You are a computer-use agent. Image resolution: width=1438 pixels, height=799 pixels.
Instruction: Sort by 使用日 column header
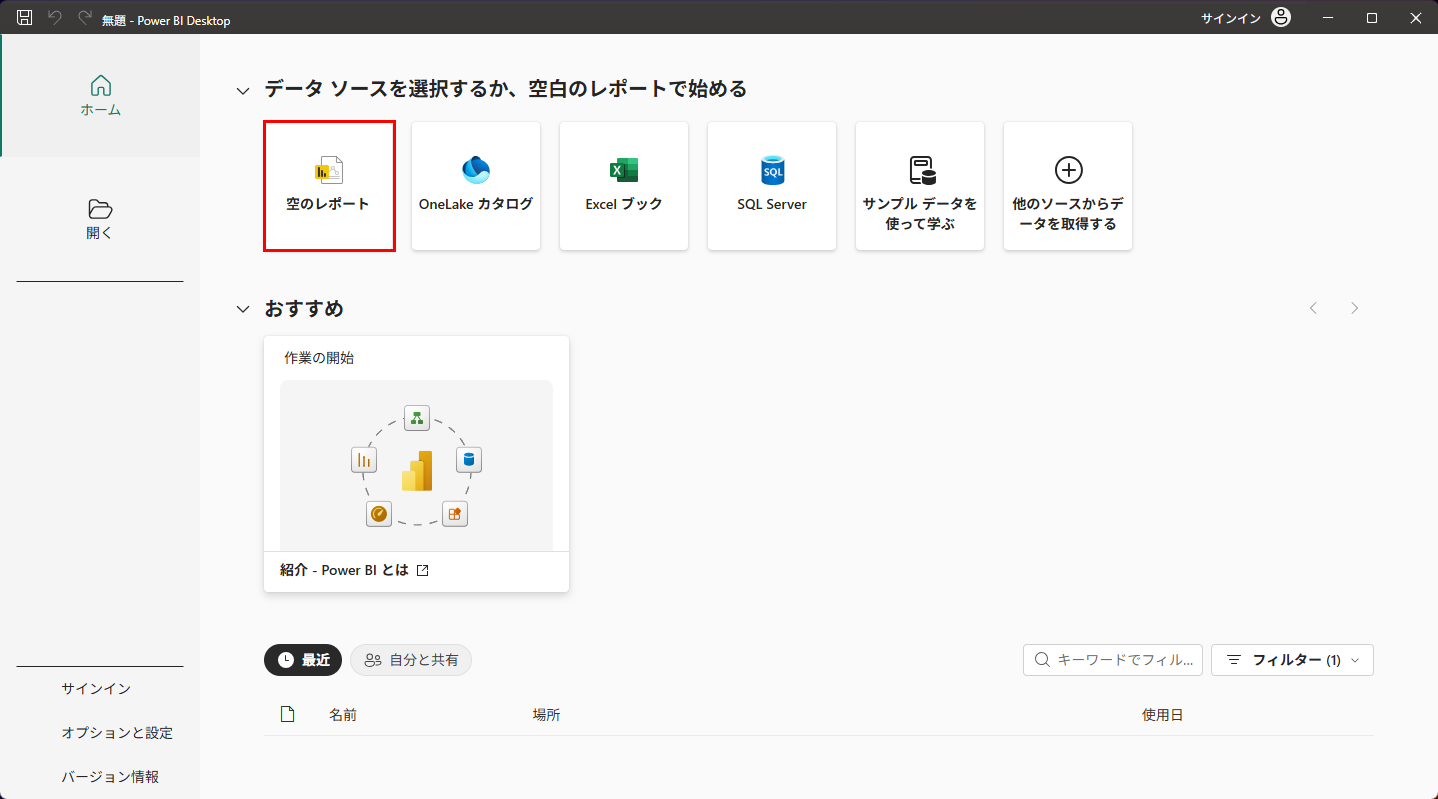click(1162, 715)
